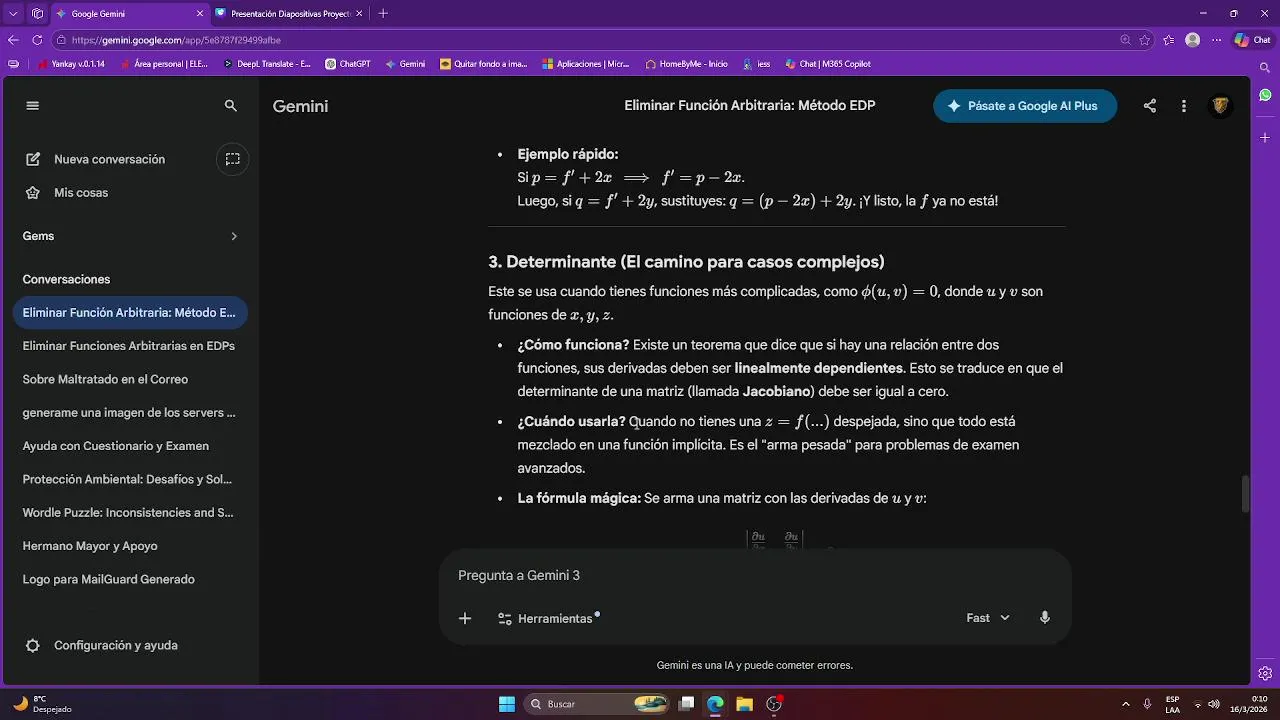Open the Edge sidebar settings gear

1265,673
